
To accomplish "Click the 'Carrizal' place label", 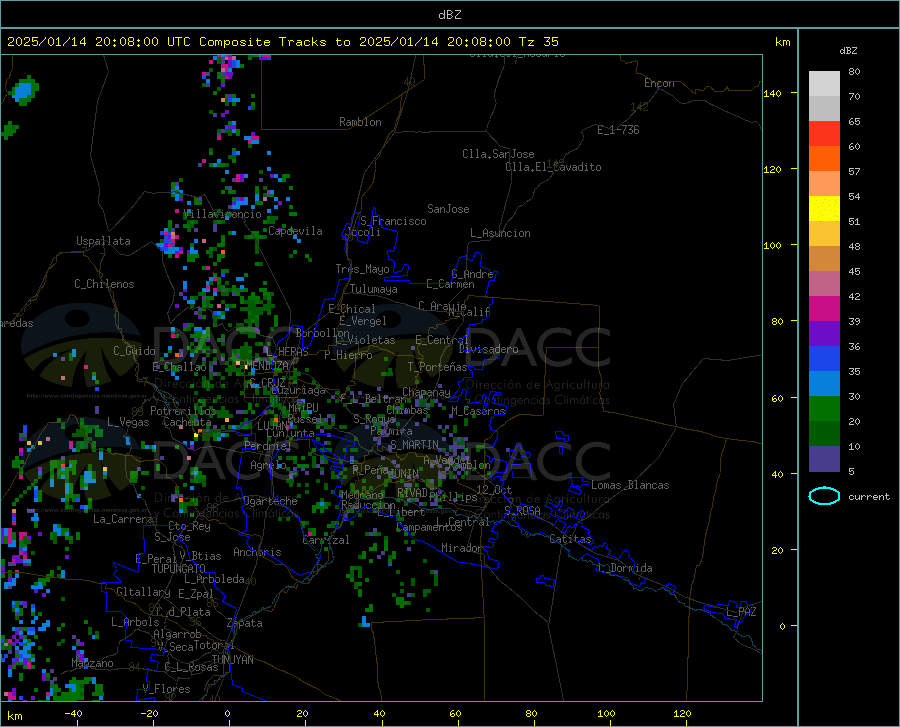I will click(326, 541).
